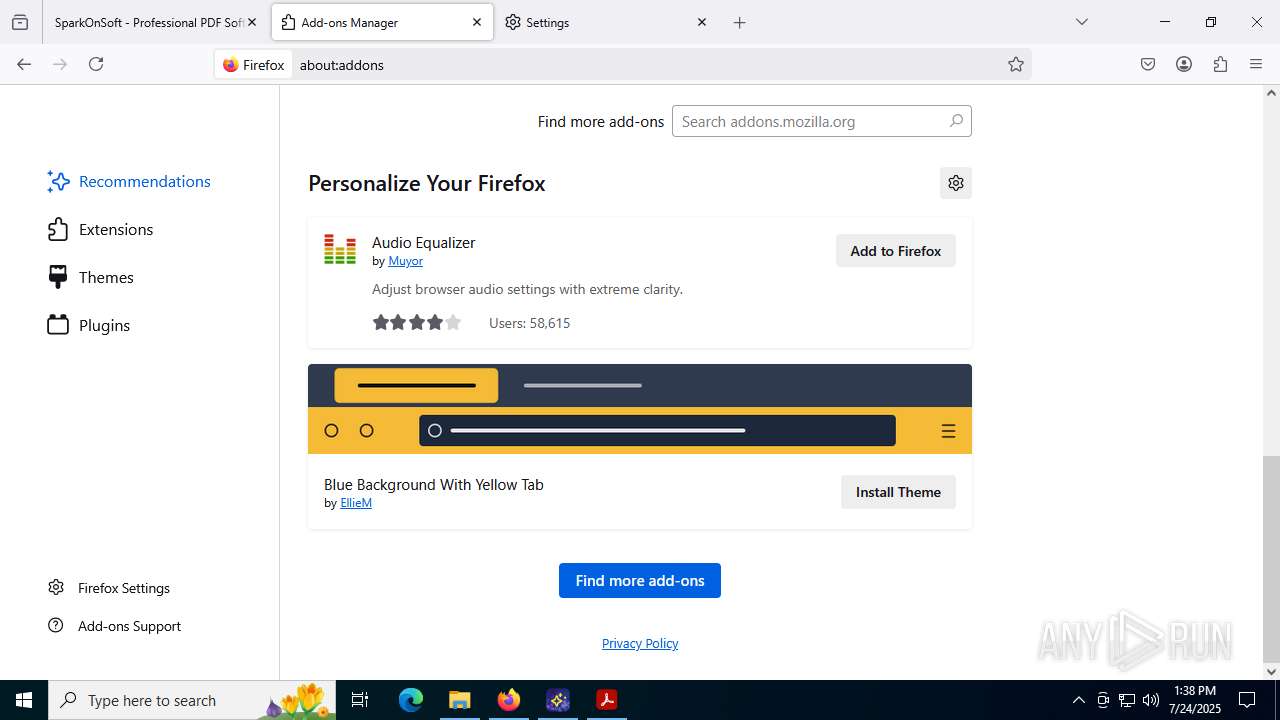Viewport: 1280px width, 720px height.
Task: Launch Microsoft Edge from taskbar
Action: tap(411, 700)
